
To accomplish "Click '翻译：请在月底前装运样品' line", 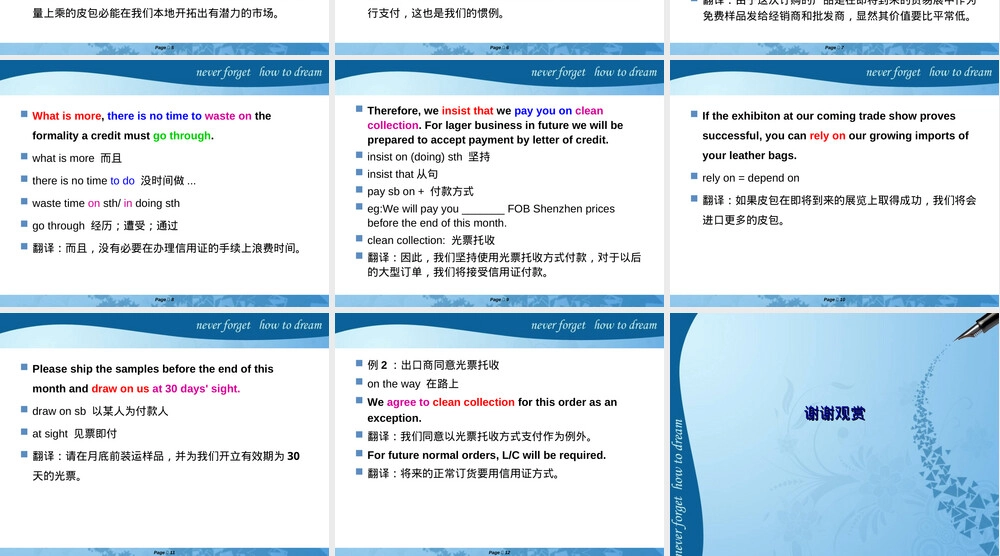I will tap(166, 466).
